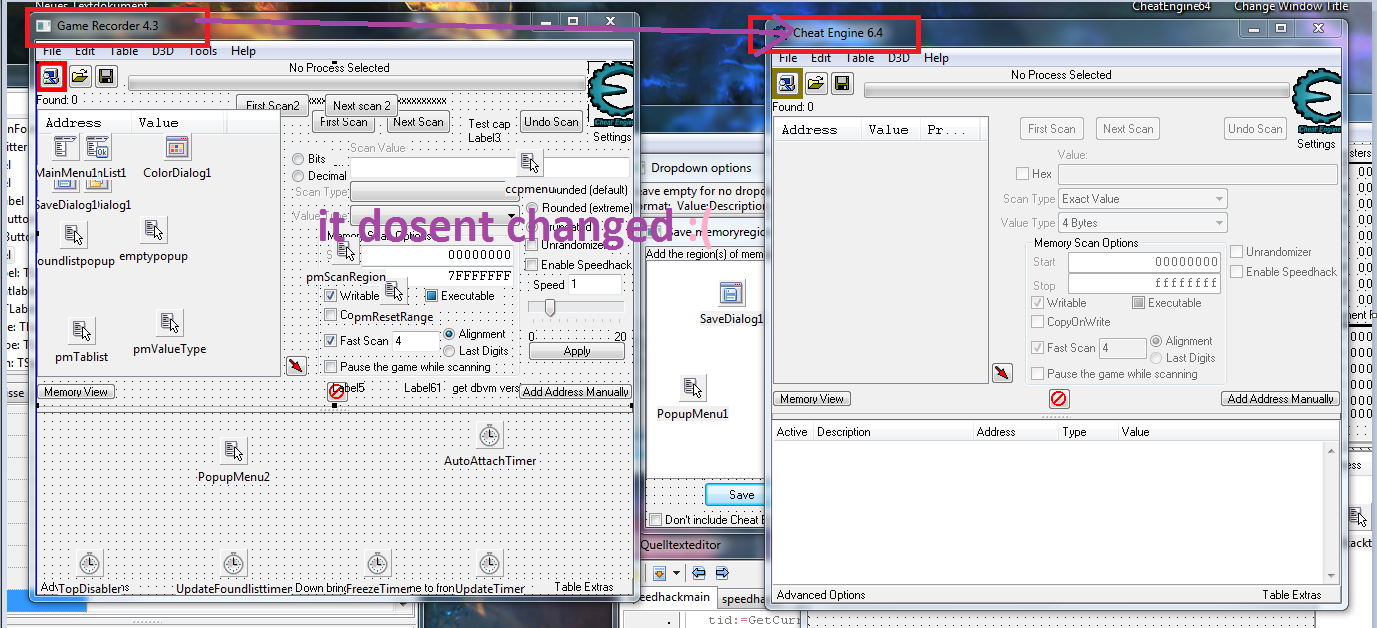Image resolution: width=1377 pixels, height=628 pixels.
Task: Select the ColorDialog1 component icon
Action: tap(178, 148)
